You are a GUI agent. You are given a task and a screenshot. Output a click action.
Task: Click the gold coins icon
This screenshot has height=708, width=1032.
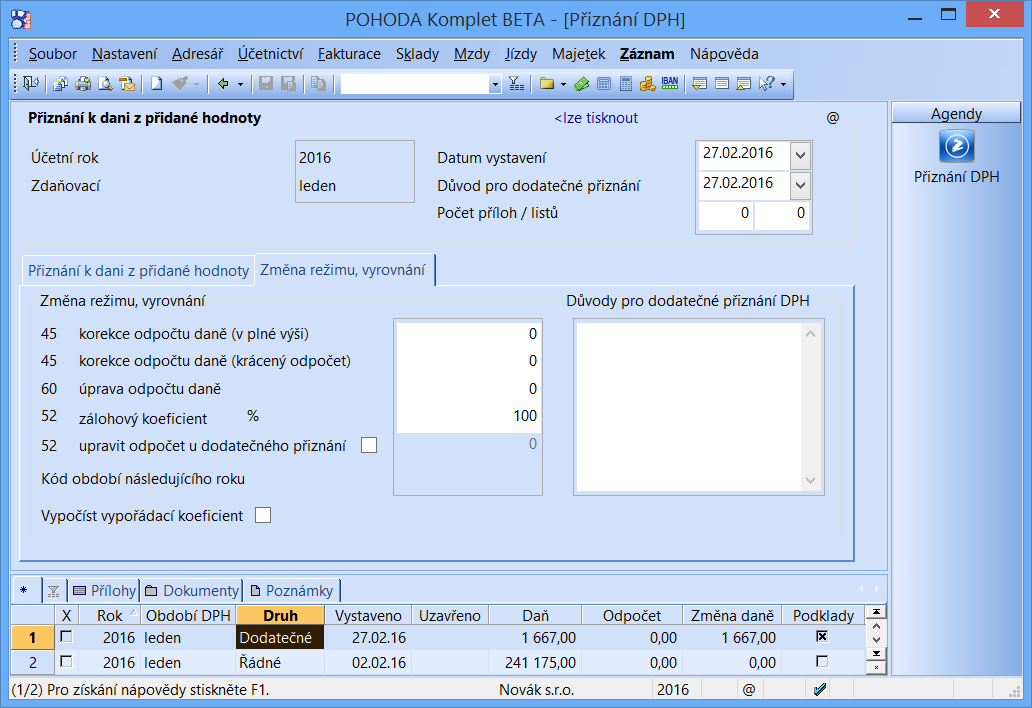[x=648, y=84]
